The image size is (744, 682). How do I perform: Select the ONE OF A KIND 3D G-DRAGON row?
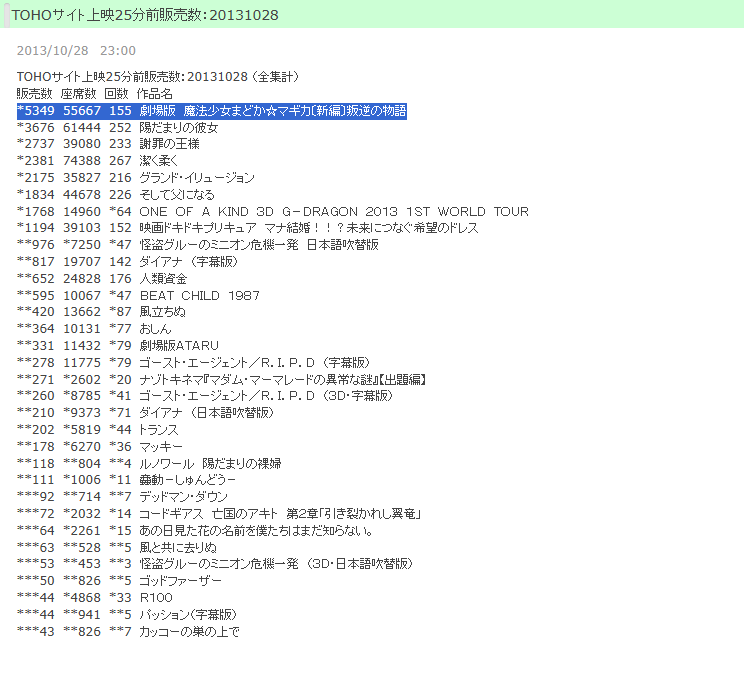coord(273,211)
